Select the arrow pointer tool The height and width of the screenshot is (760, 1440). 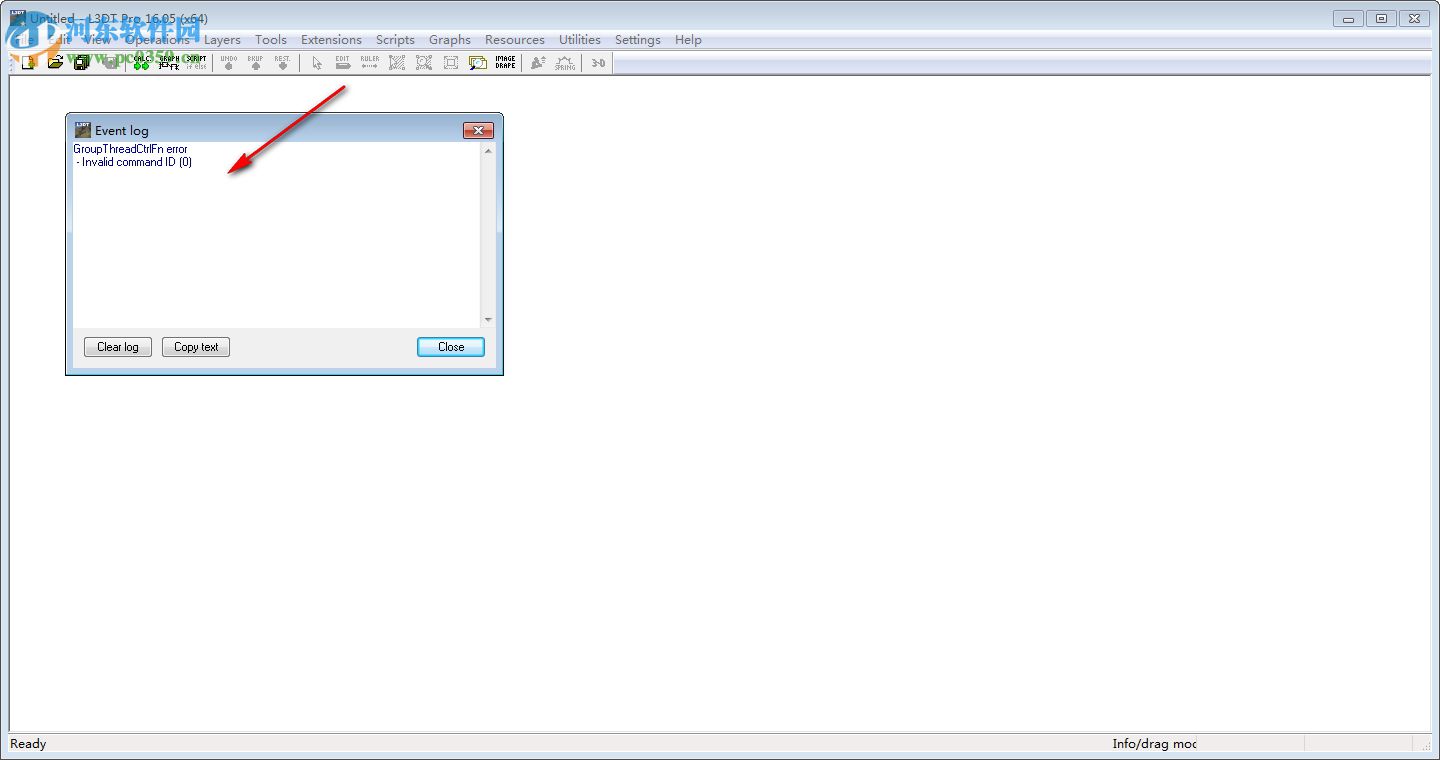click(x=317, y=62)
